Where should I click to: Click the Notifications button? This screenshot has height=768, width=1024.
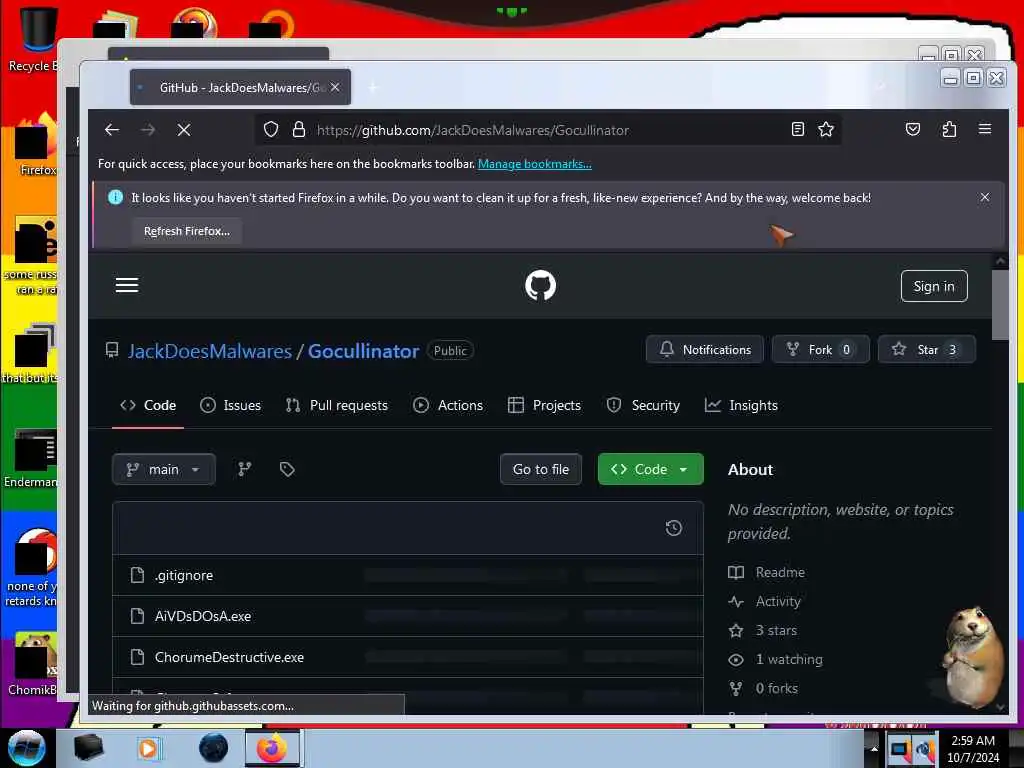click(705, 349)
